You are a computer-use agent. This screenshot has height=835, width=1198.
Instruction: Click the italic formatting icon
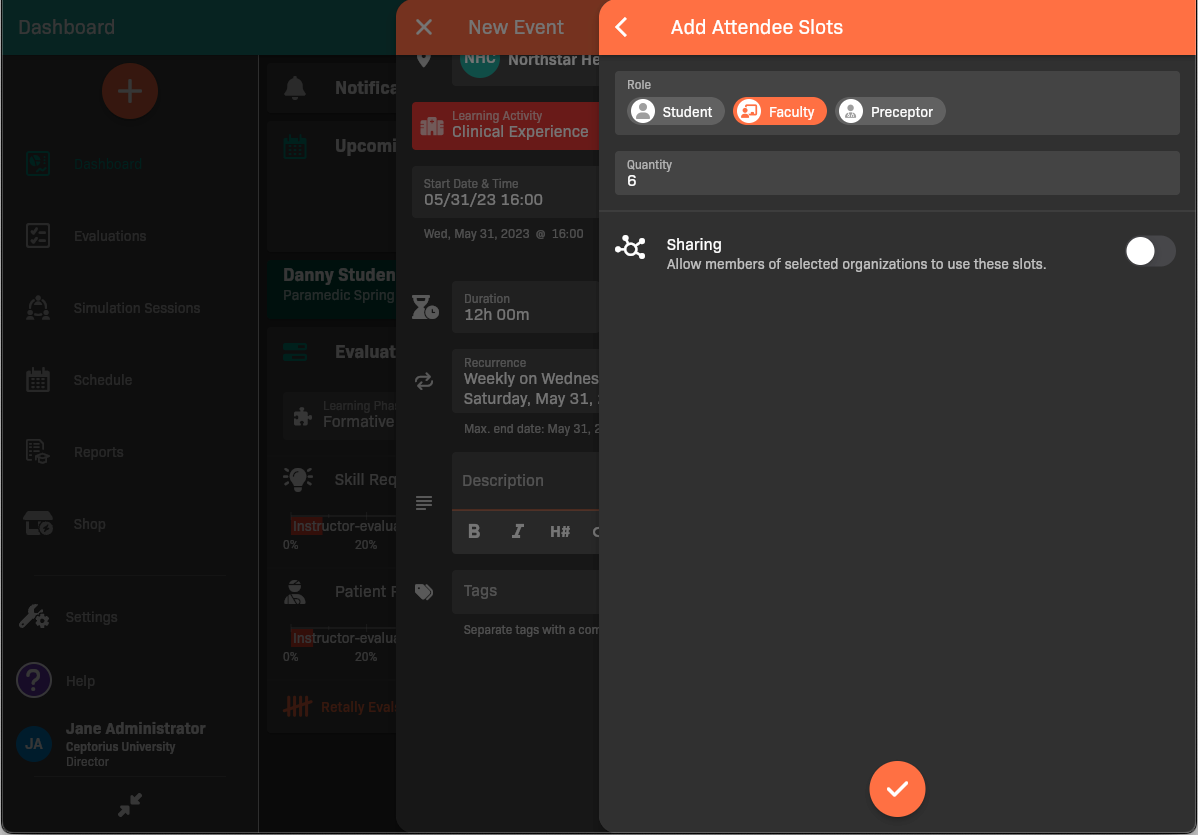pyautogui.click(x=517, y=531)
